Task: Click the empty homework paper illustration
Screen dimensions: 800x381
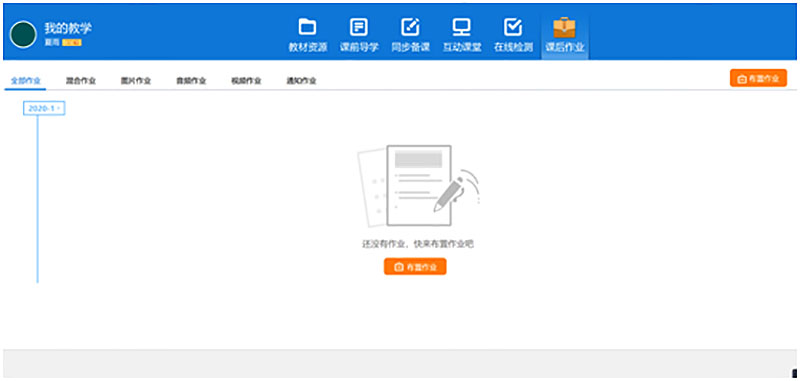Action: click(418, 186)
